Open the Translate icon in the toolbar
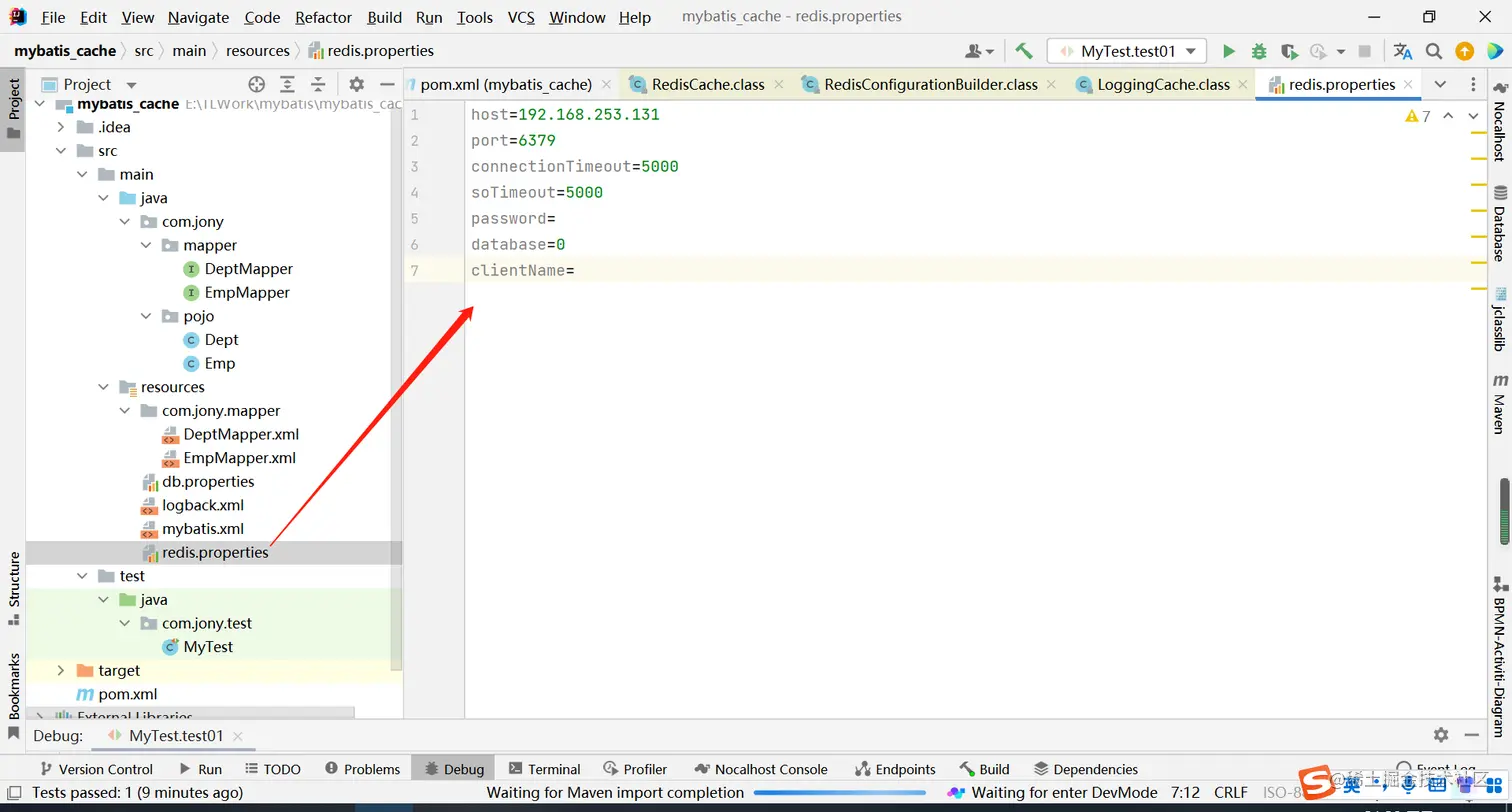 pos(1403,51)
